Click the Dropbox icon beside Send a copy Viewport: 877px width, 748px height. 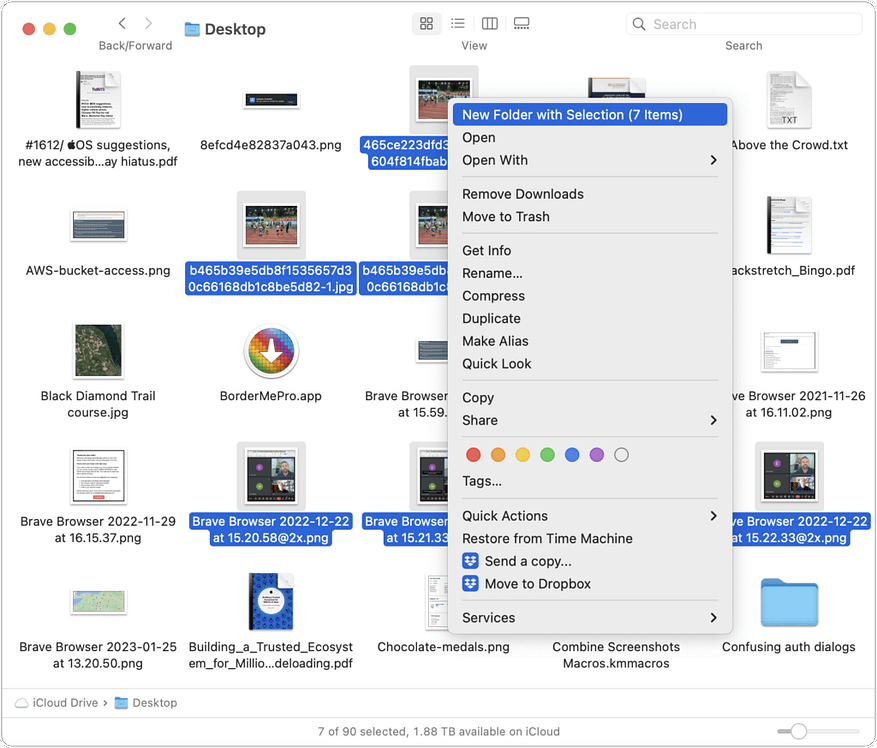(x=471, y=561)
